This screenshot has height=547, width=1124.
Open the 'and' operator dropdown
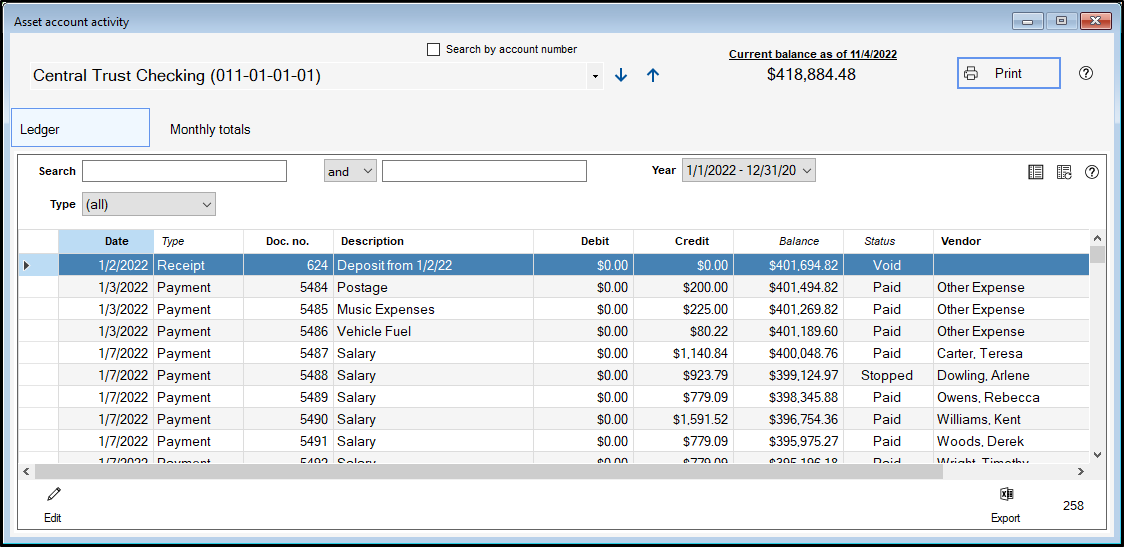tap(350, 171)
